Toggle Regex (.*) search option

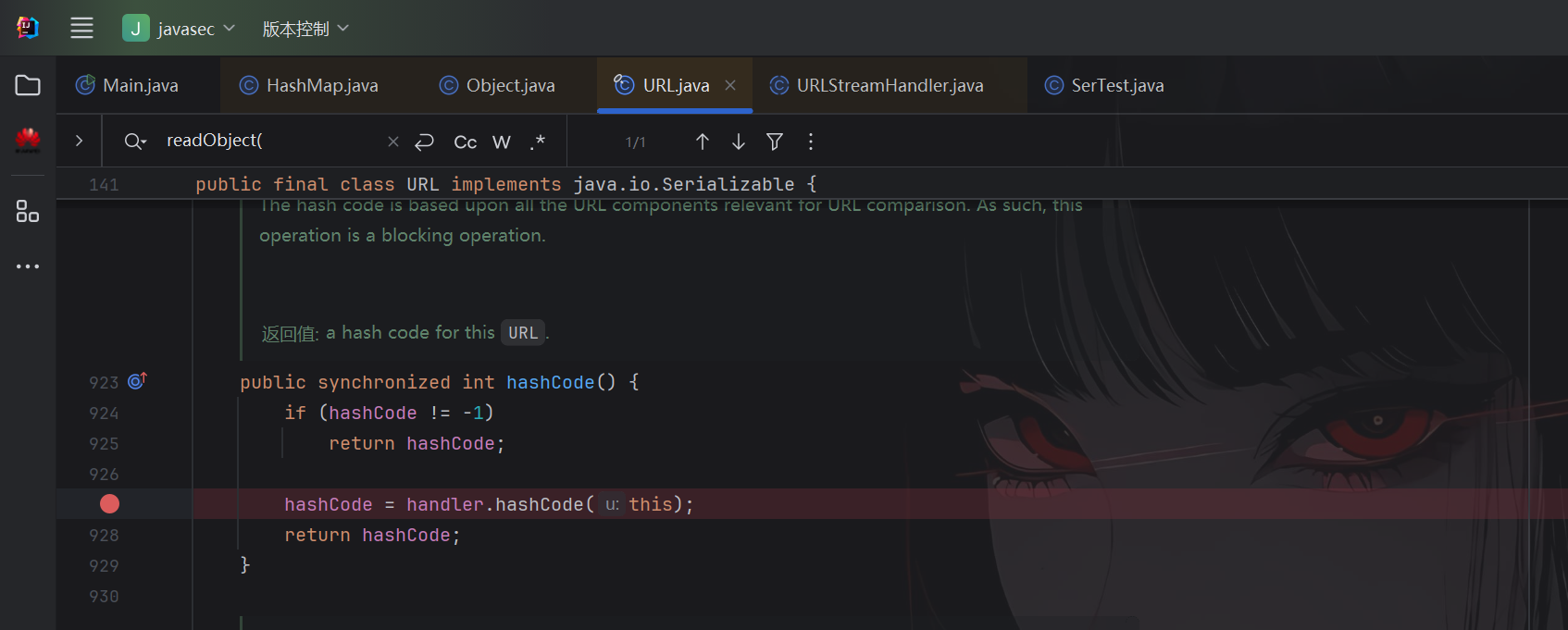[538, 142]
